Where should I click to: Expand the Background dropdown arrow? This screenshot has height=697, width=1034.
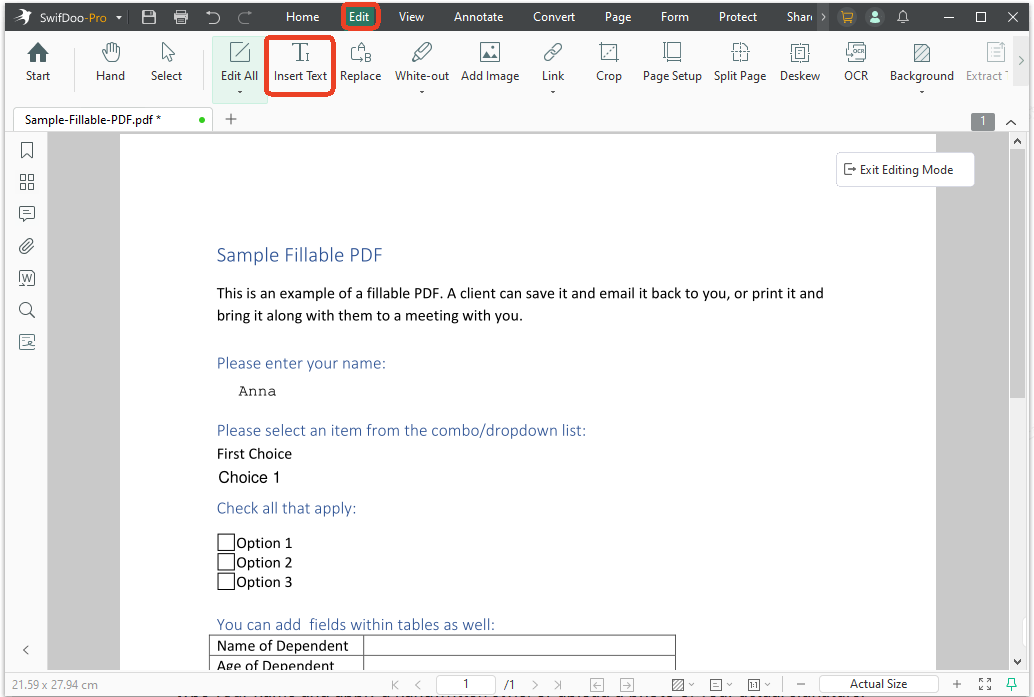[922, 92]
